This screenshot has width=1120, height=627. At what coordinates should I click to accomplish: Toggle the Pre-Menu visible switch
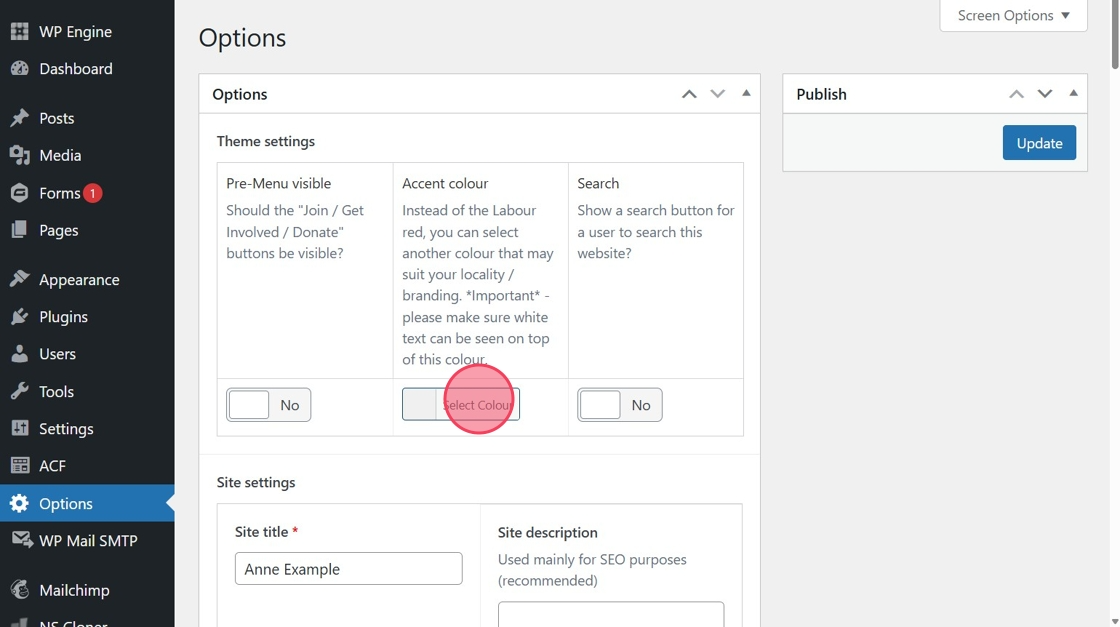[268, 405]
